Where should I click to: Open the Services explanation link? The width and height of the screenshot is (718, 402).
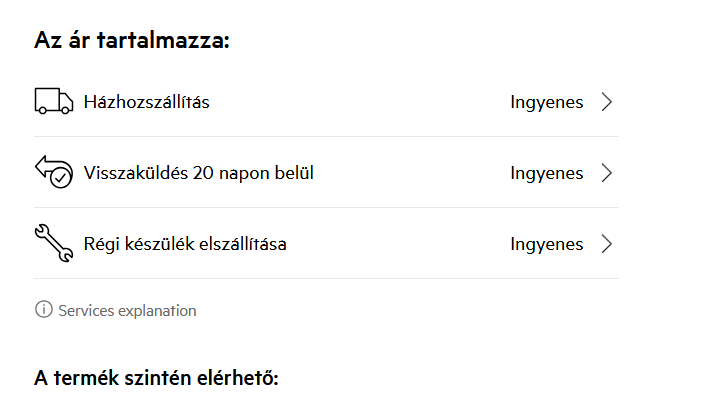click(x=127, y=310)
